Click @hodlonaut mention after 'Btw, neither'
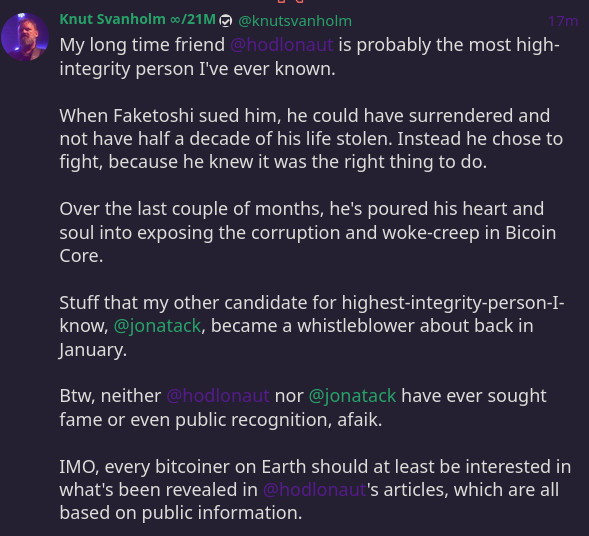Image resolution: width=589 pixels, height=536 pixels. [218, 396]
